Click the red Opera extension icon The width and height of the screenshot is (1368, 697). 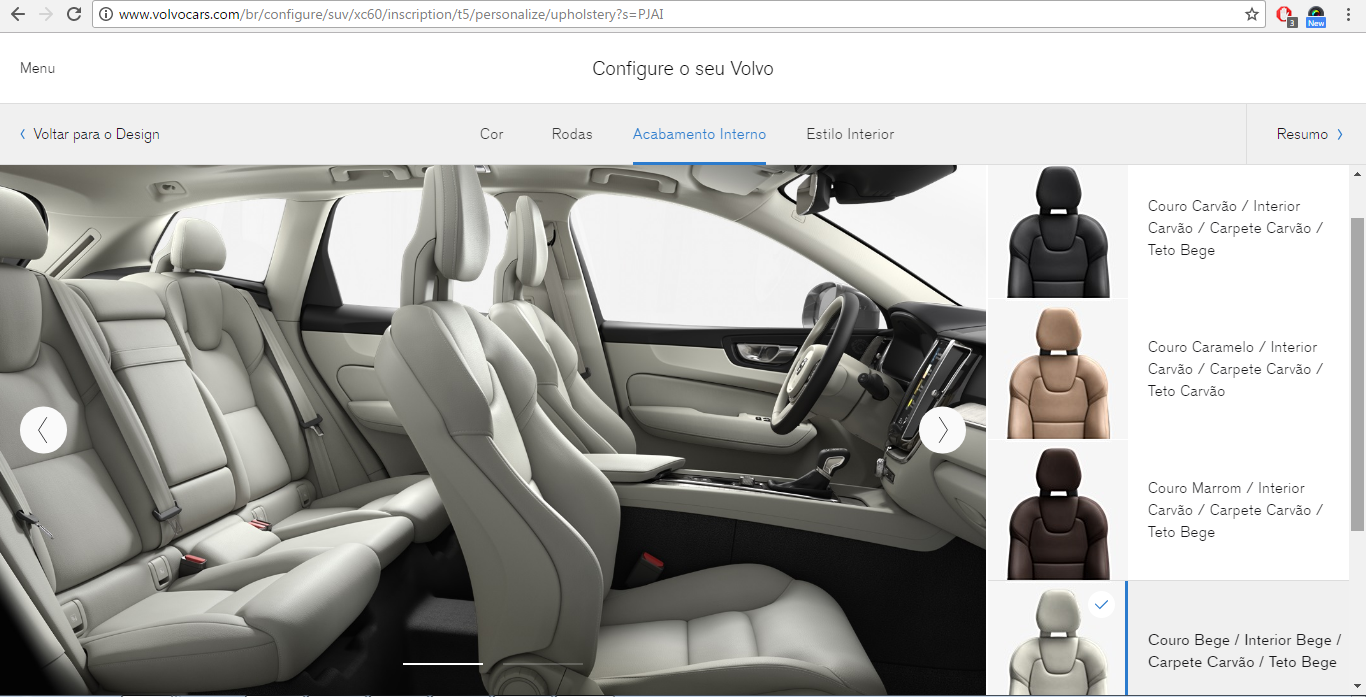(1285, 14)
